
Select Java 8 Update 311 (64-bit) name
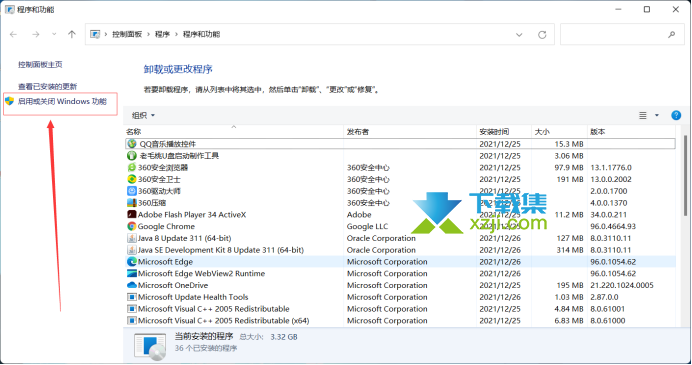click(x=184, y=238)
